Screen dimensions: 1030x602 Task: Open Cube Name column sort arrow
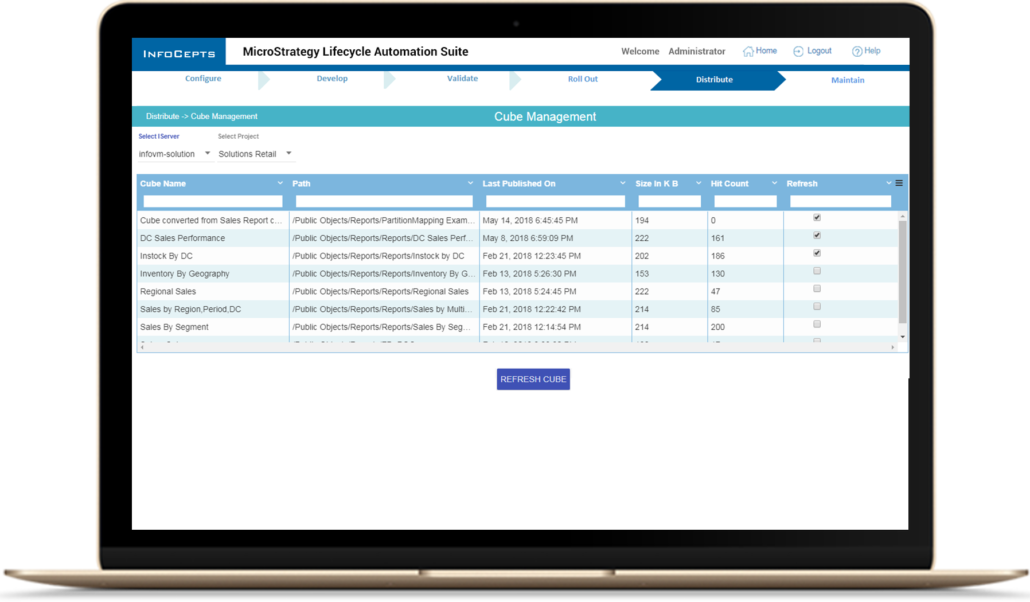[280, 184]
